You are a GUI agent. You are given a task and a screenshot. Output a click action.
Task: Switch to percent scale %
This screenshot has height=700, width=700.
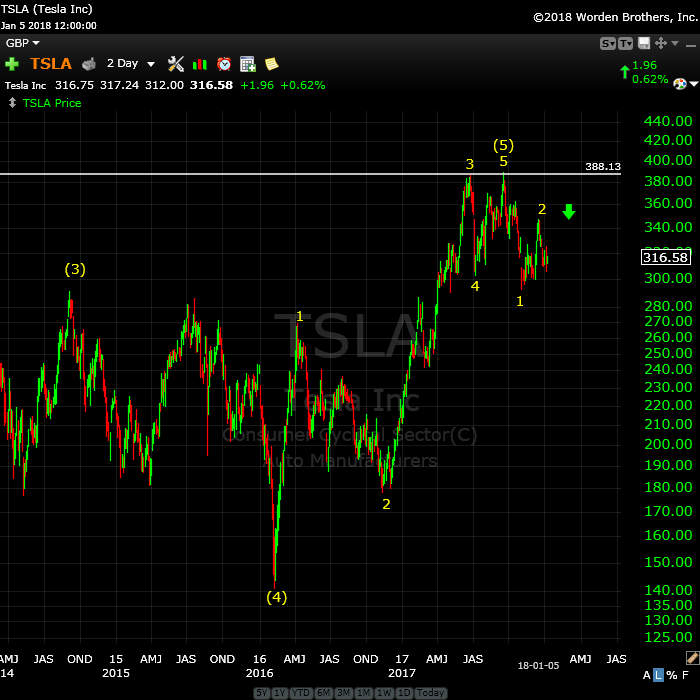(x=671, y=675)
